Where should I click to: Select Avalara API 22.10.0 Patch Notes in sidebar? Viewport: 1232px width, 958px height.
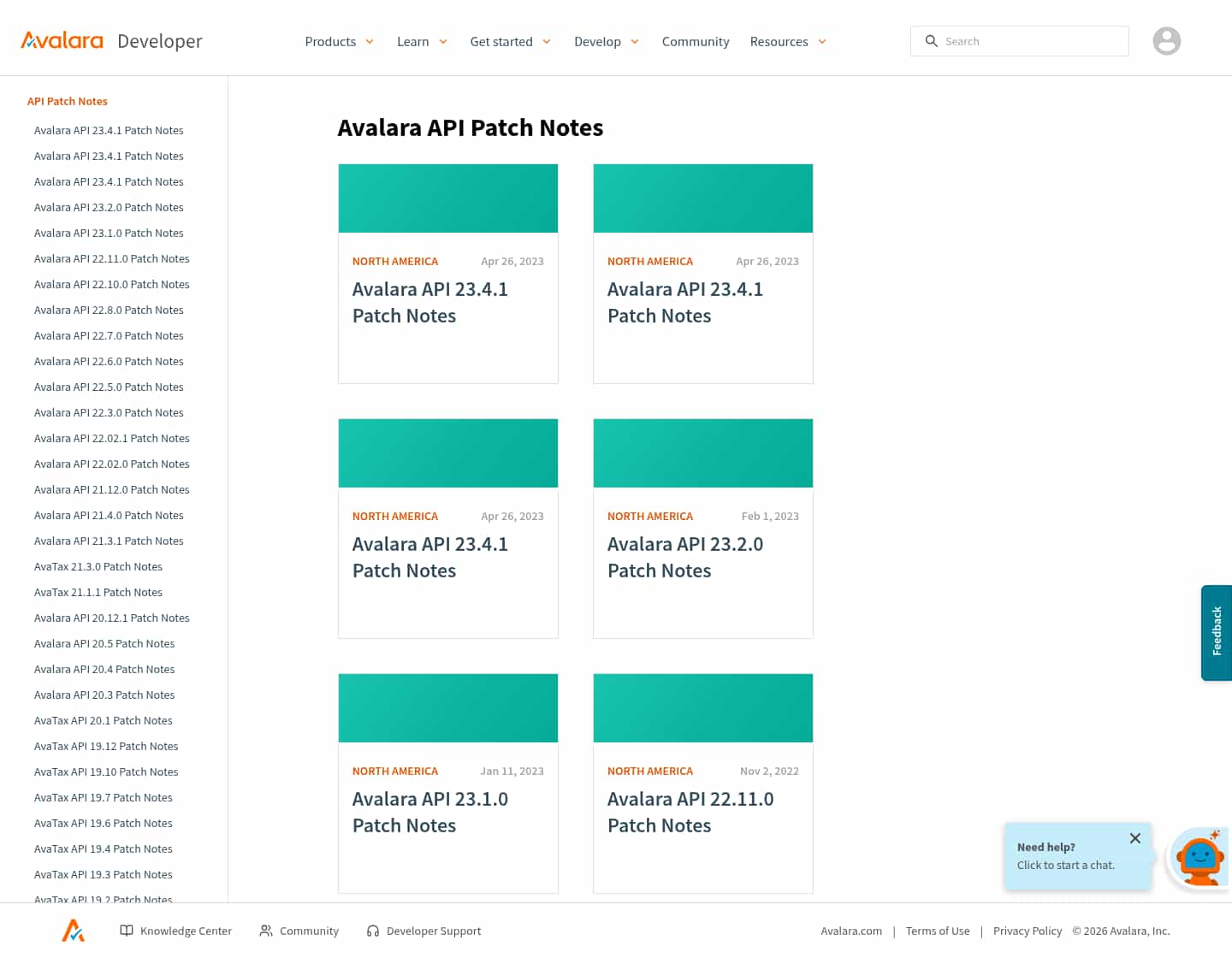[x=111, y=284]
